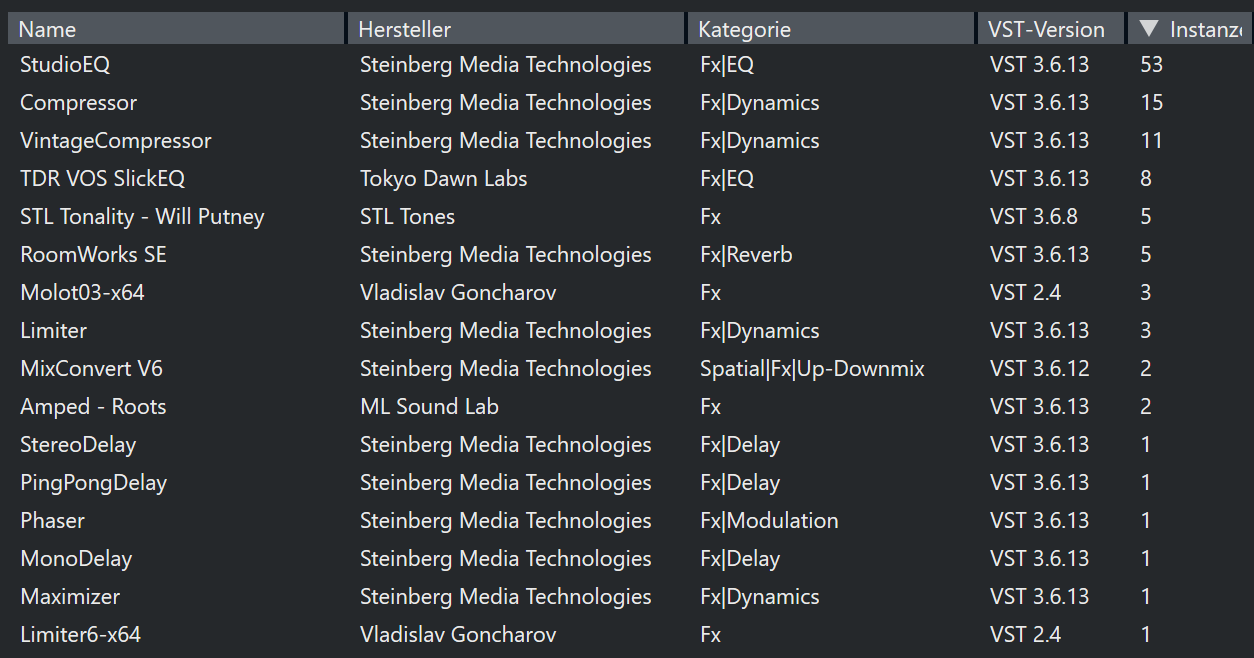Select the StereoDelay plugin entry
Image resolution: width=1254 pixels, height=658 pixels.
click(78, 445)
